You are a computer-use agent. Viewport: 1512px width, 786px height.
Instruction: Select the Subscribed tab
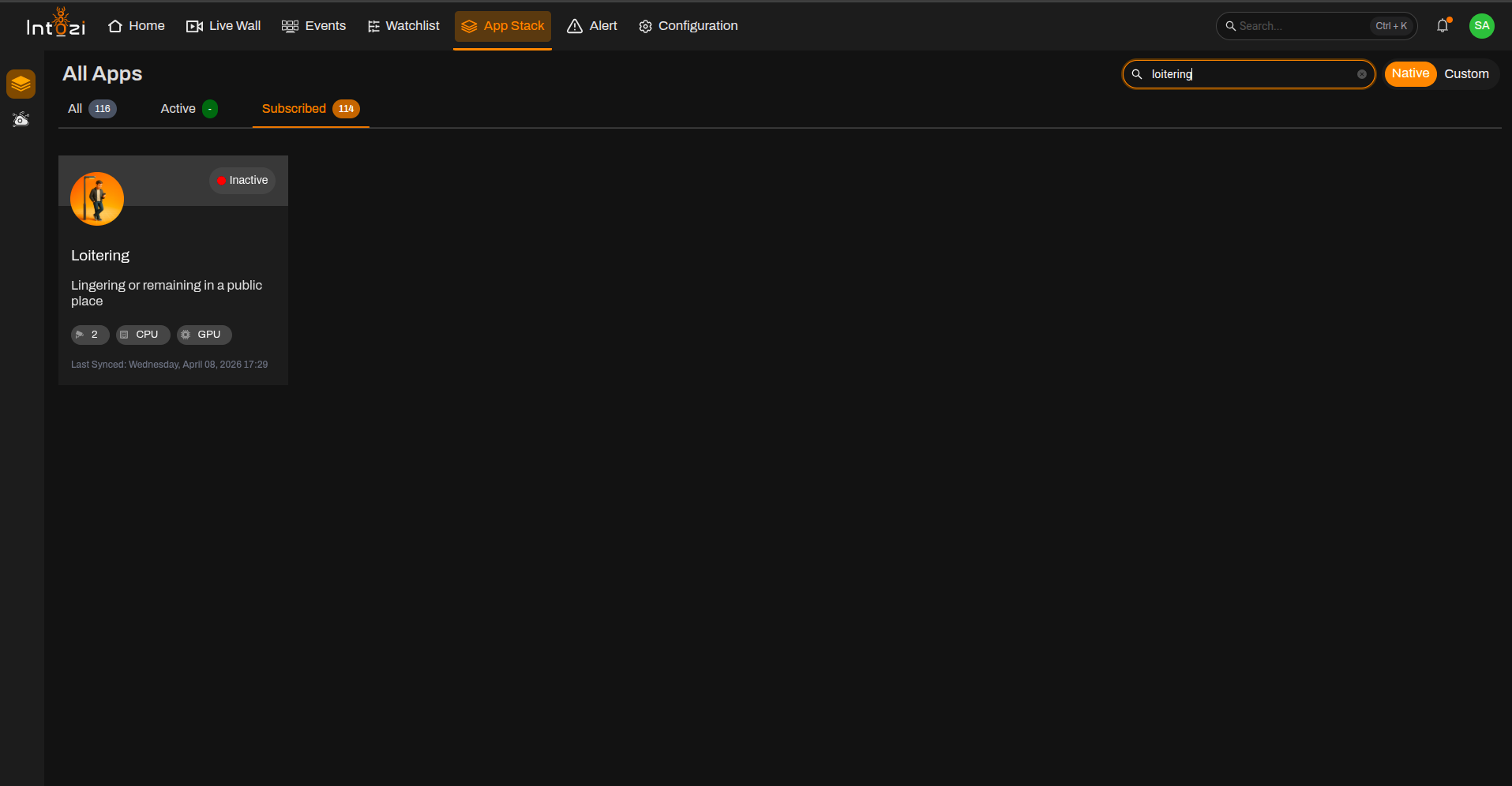click(310, 109)
